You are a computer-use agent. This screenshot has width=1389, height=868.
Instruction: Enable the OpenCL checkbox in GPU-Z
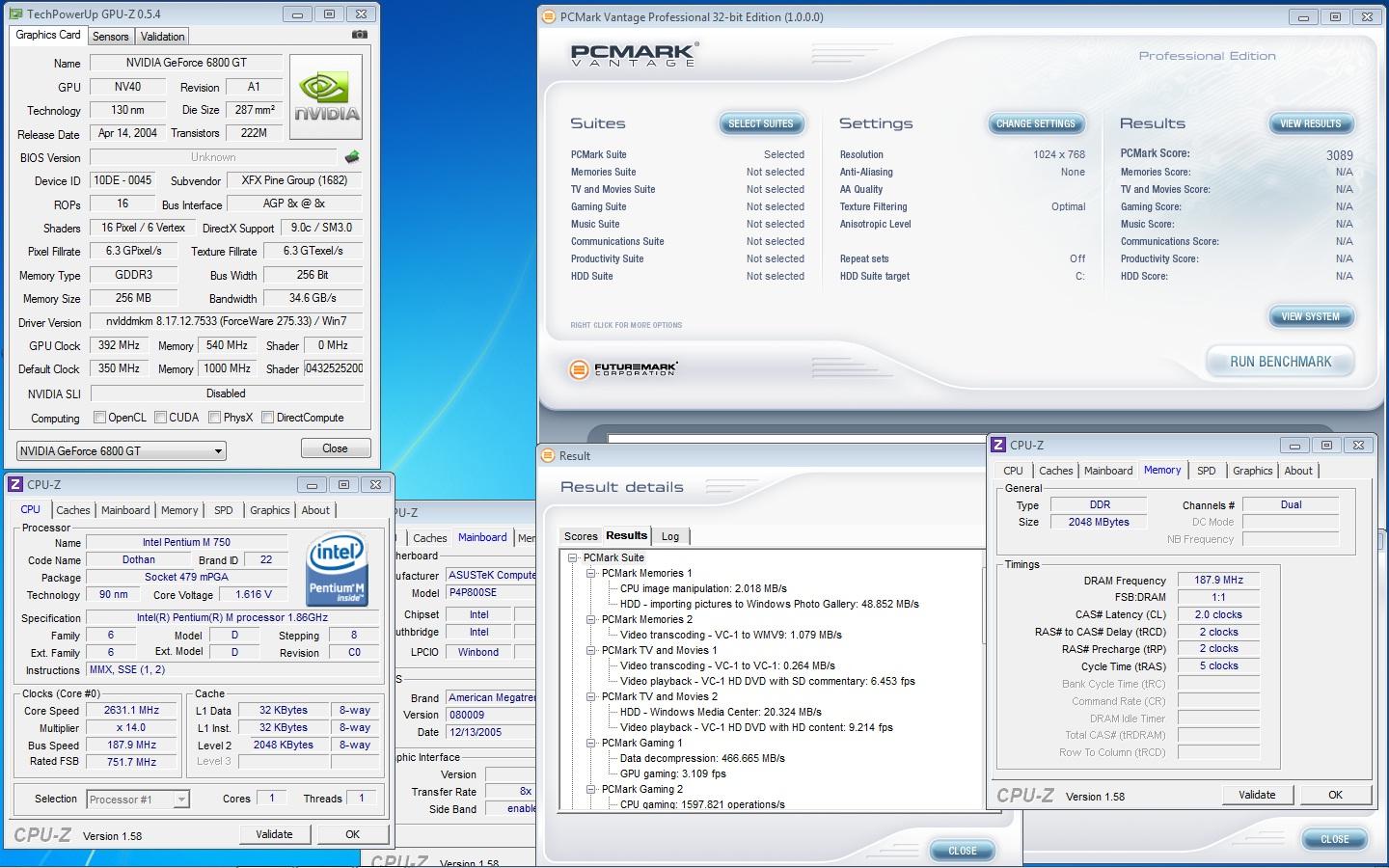click(99, 418)
